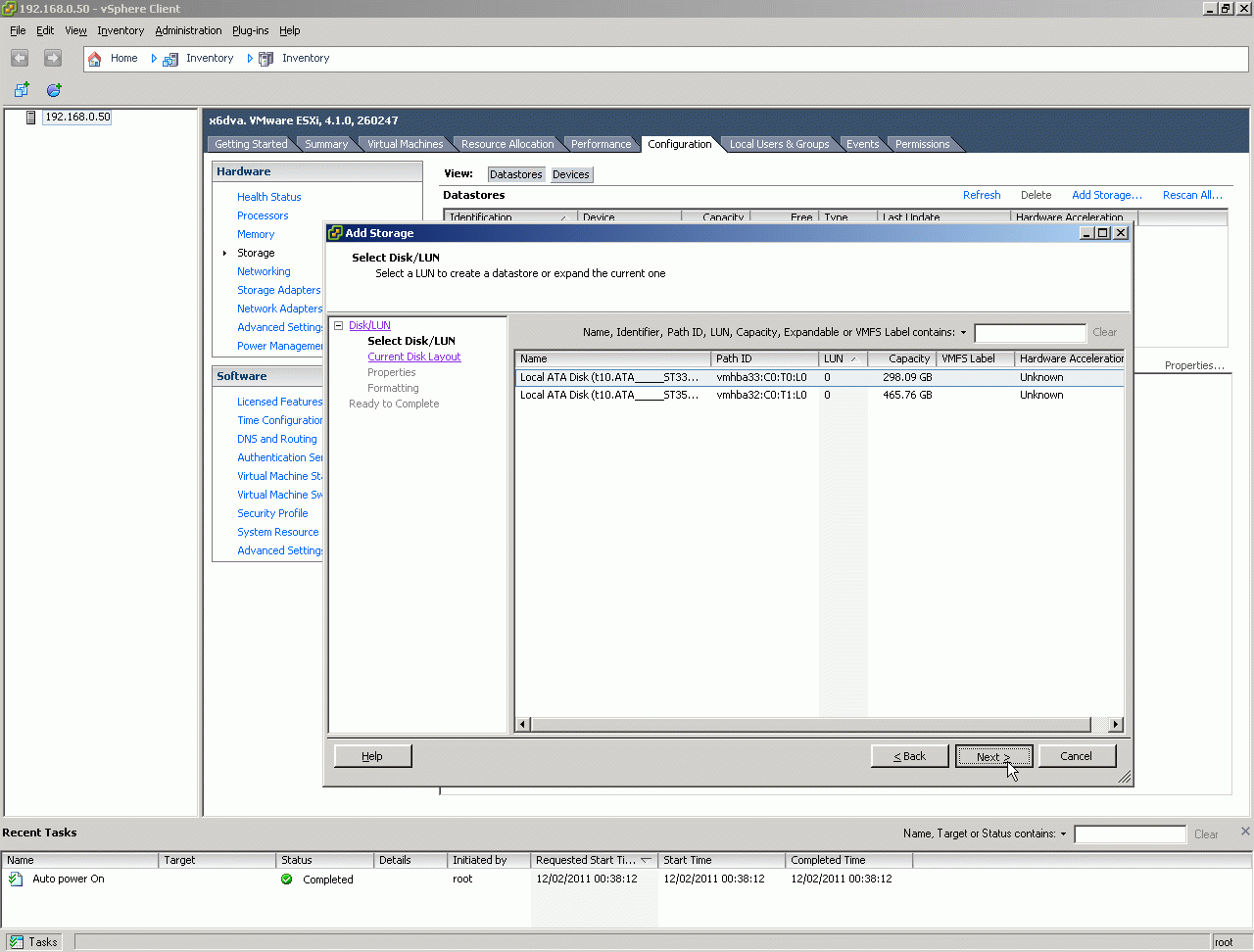Click the Help button in Add Storage dialog

(x=372, y=756)
